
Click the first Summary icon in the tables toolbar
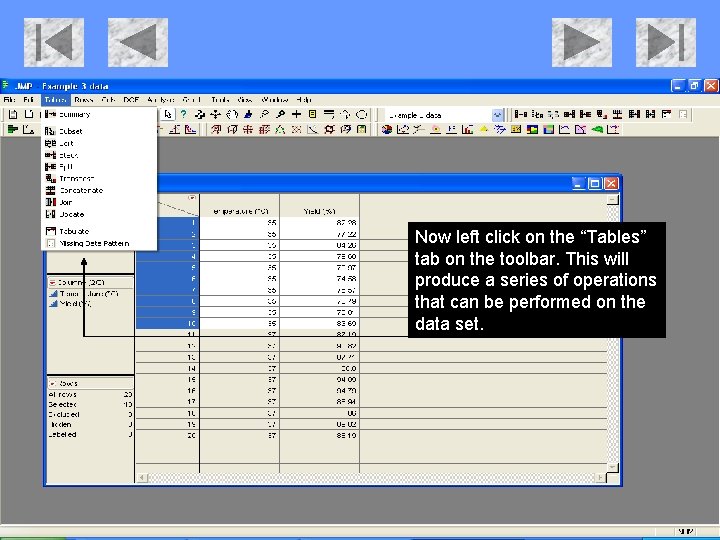click(x=520, y=114)
